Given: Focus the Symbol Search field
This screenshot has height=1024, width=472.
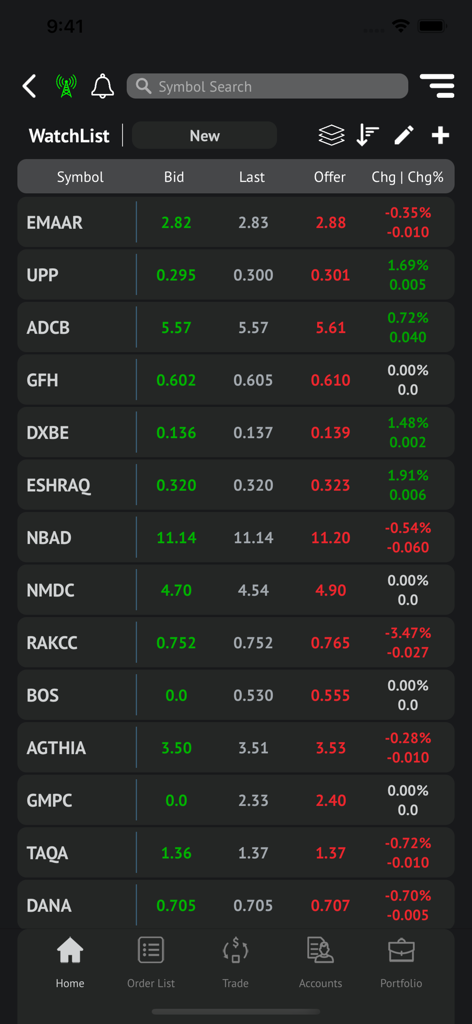Looking at the screenshot, I should 267,86.
